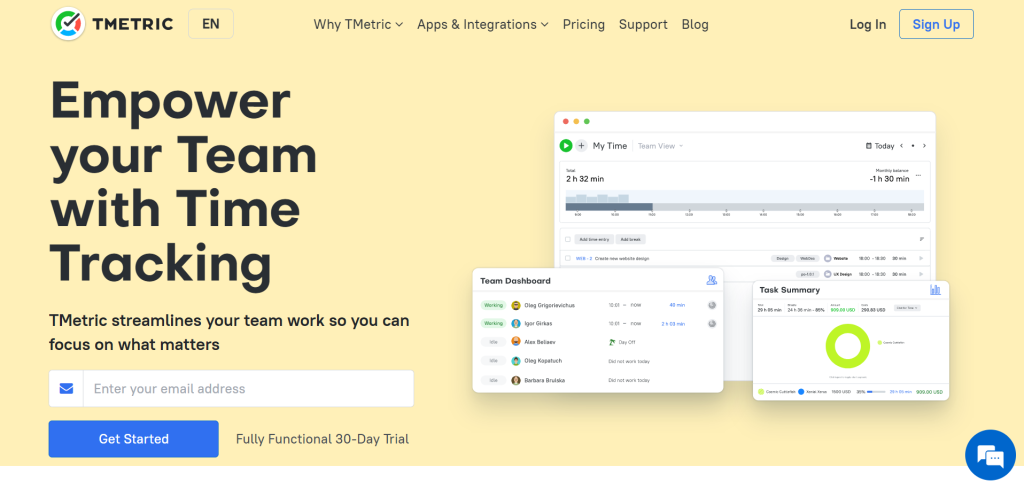
Task: Click the Working badge beside Oleg Grigorievichus
Action: [494, 305]
